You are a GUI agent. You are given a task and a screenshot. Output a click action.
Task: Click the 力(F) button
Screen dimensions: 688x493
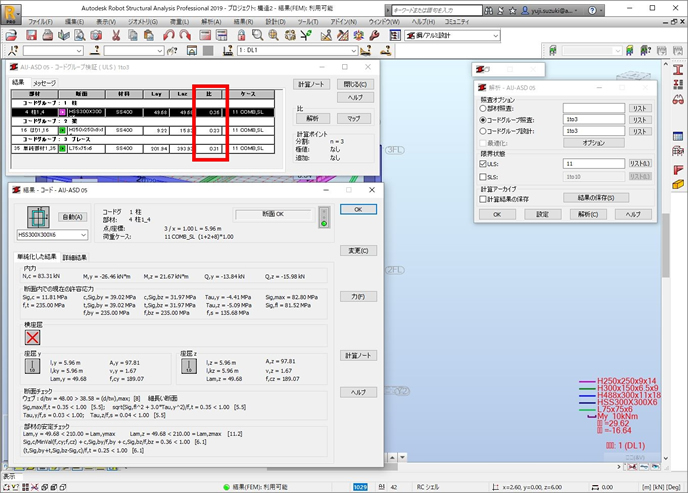tap(358, 297)
